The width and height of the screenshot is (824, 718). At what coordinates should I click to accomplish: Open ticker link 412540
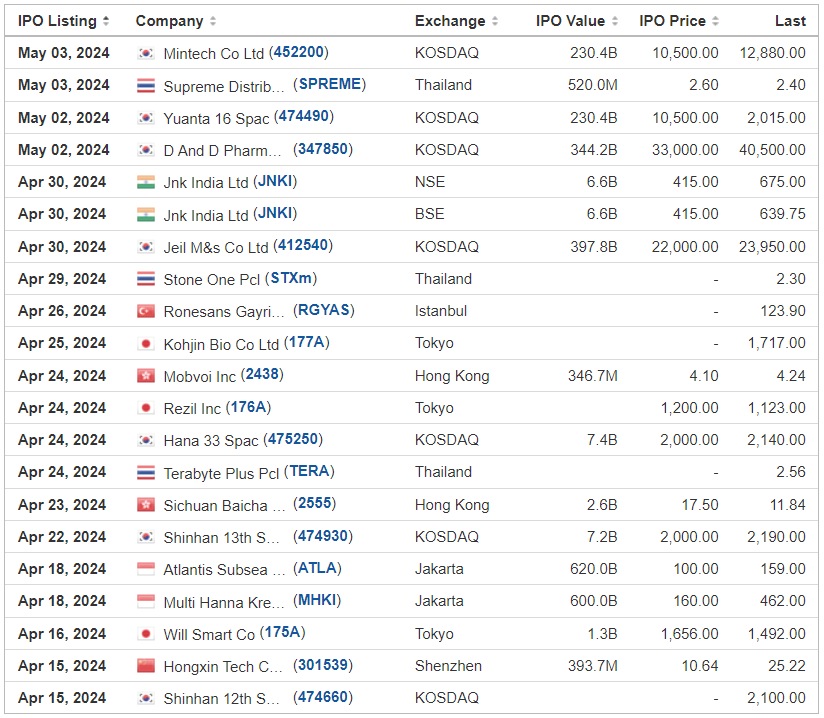(x=303, y=246)
